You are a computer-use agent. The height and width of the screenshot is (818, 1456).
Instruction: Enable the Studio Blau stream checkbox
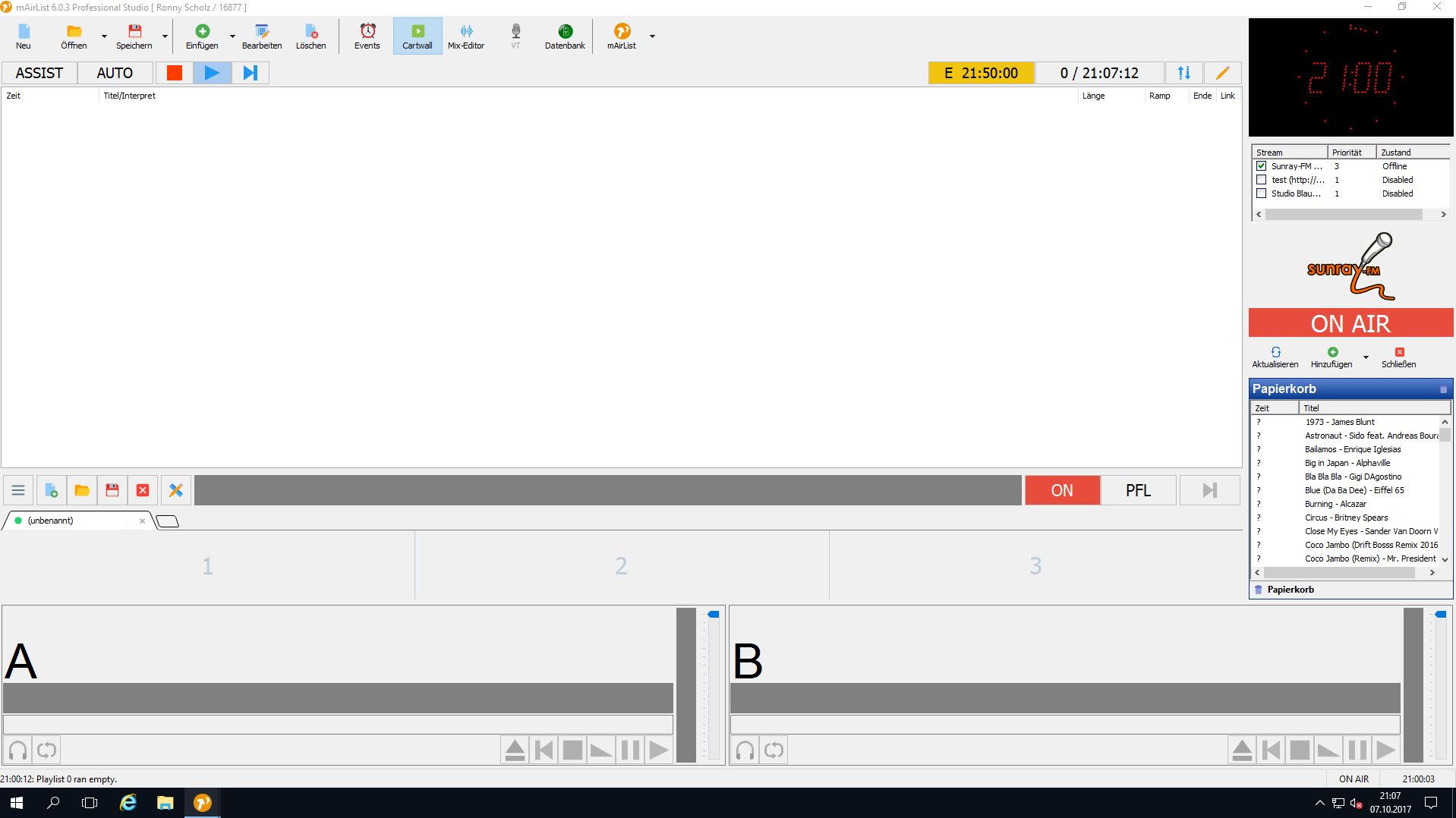pos(1262,193)
